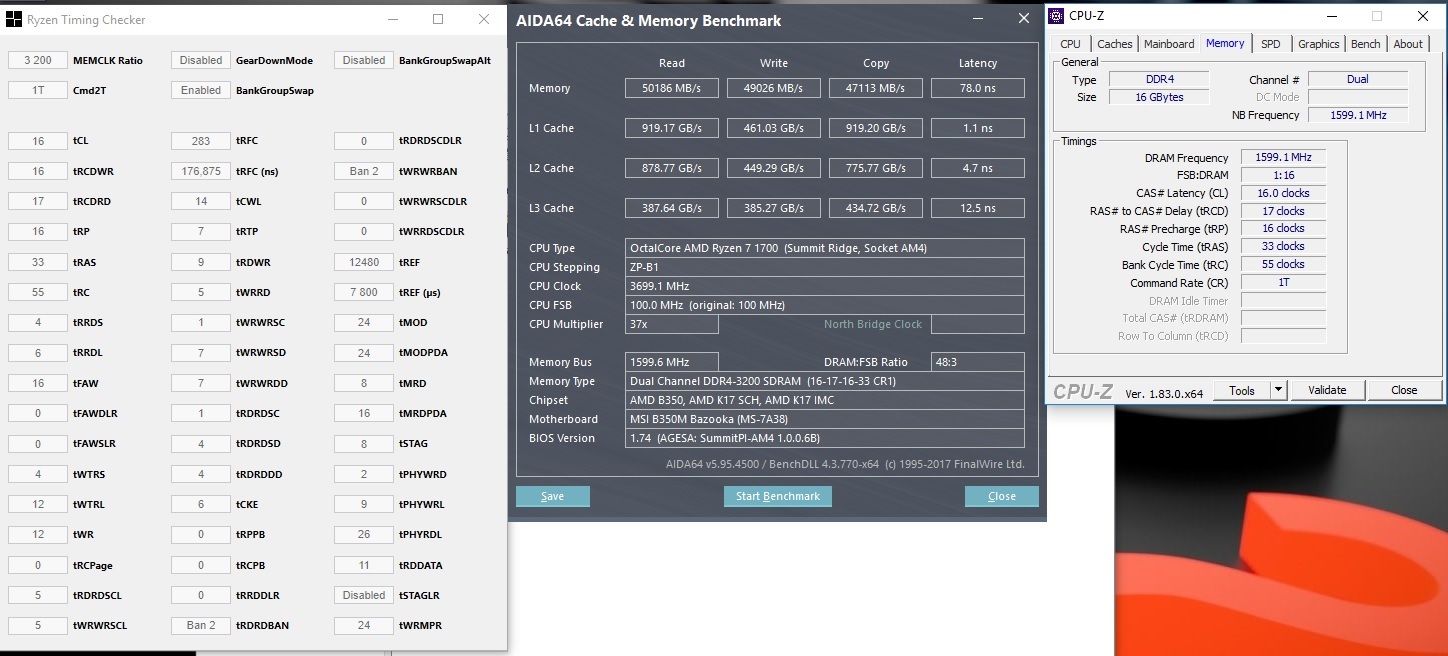Click the DRAM Frequency value in CPU-Z

[1284, 158]
